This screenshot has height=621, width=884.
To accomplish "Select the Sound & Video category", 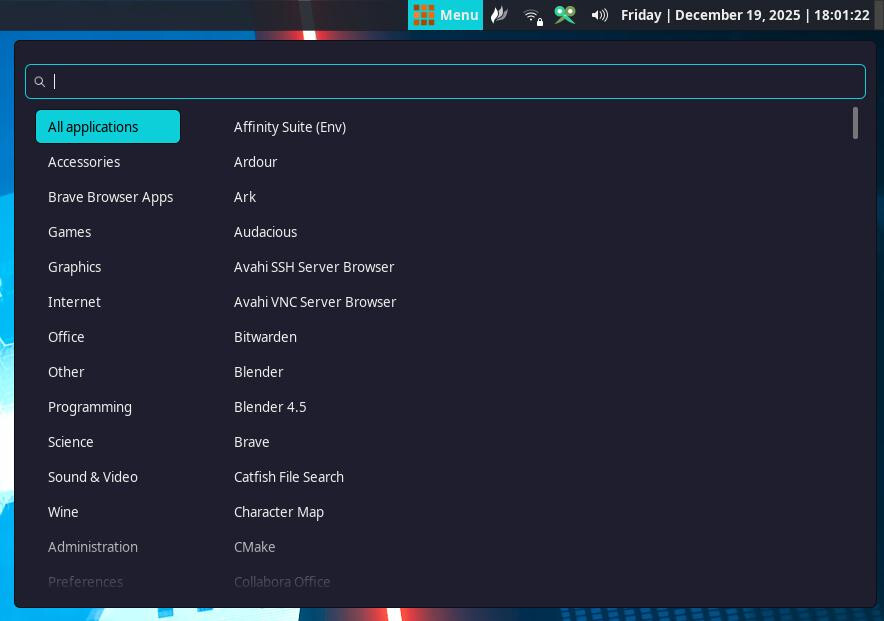I will 93,477.
